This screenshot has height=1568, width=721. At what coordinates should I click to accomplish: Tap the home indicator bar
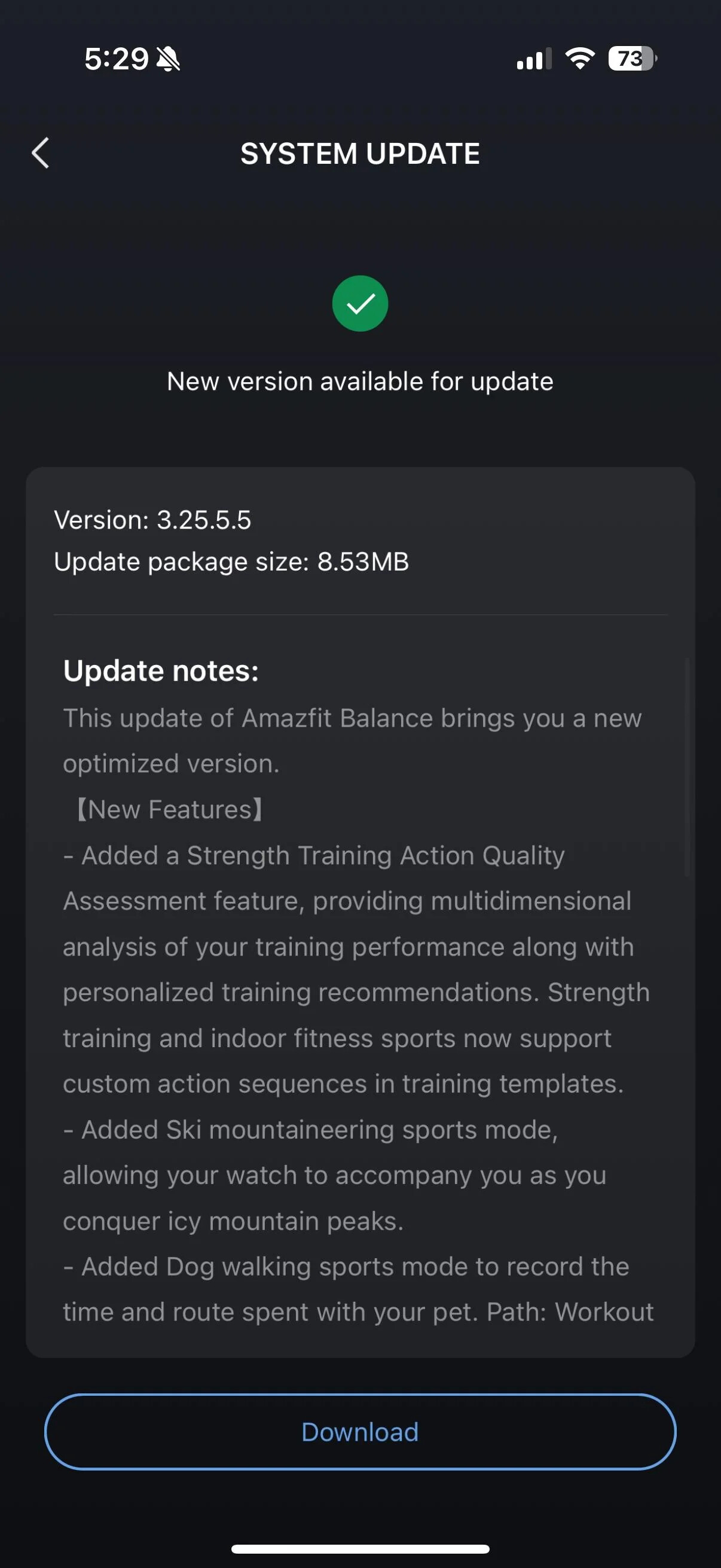[360, 1549]
